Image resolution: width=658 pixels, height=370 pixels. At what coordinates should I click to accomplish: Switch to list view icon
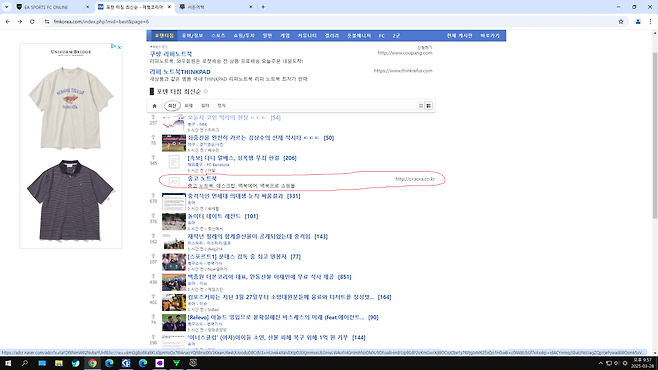pyautogui.click(x=421, y=106)
